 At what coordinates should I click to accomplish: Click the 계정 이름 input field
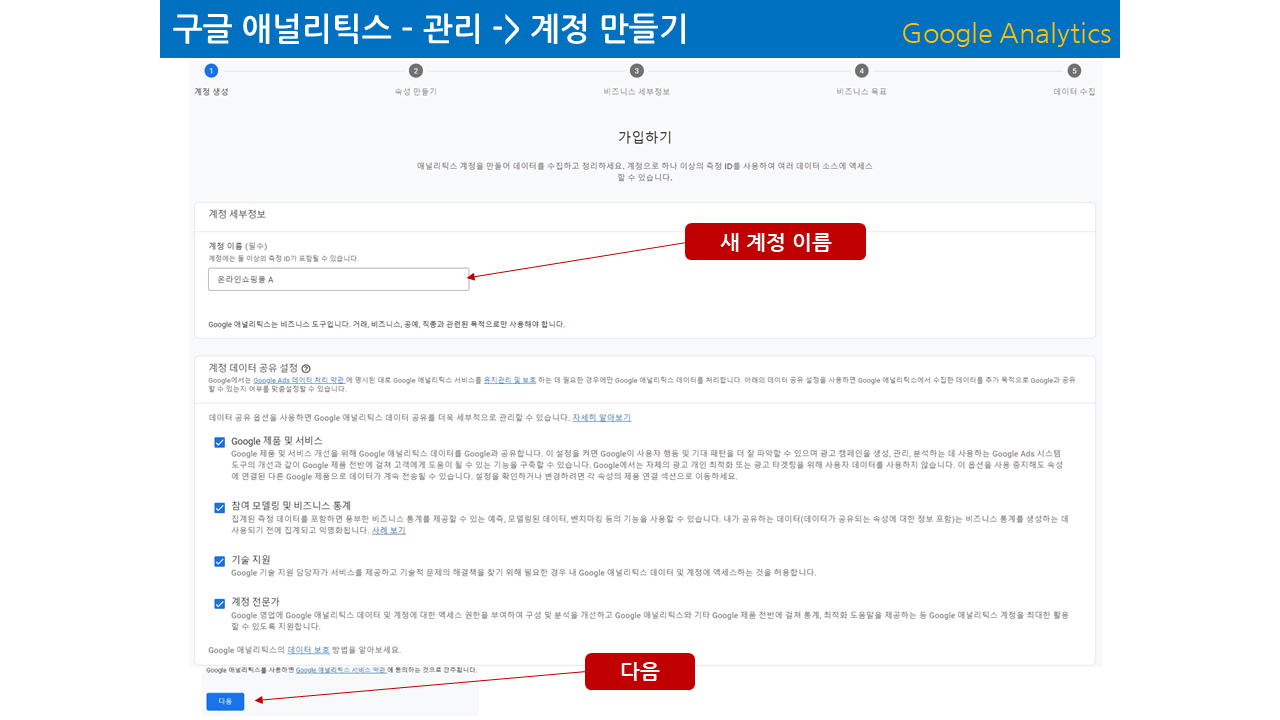(338, 280)
